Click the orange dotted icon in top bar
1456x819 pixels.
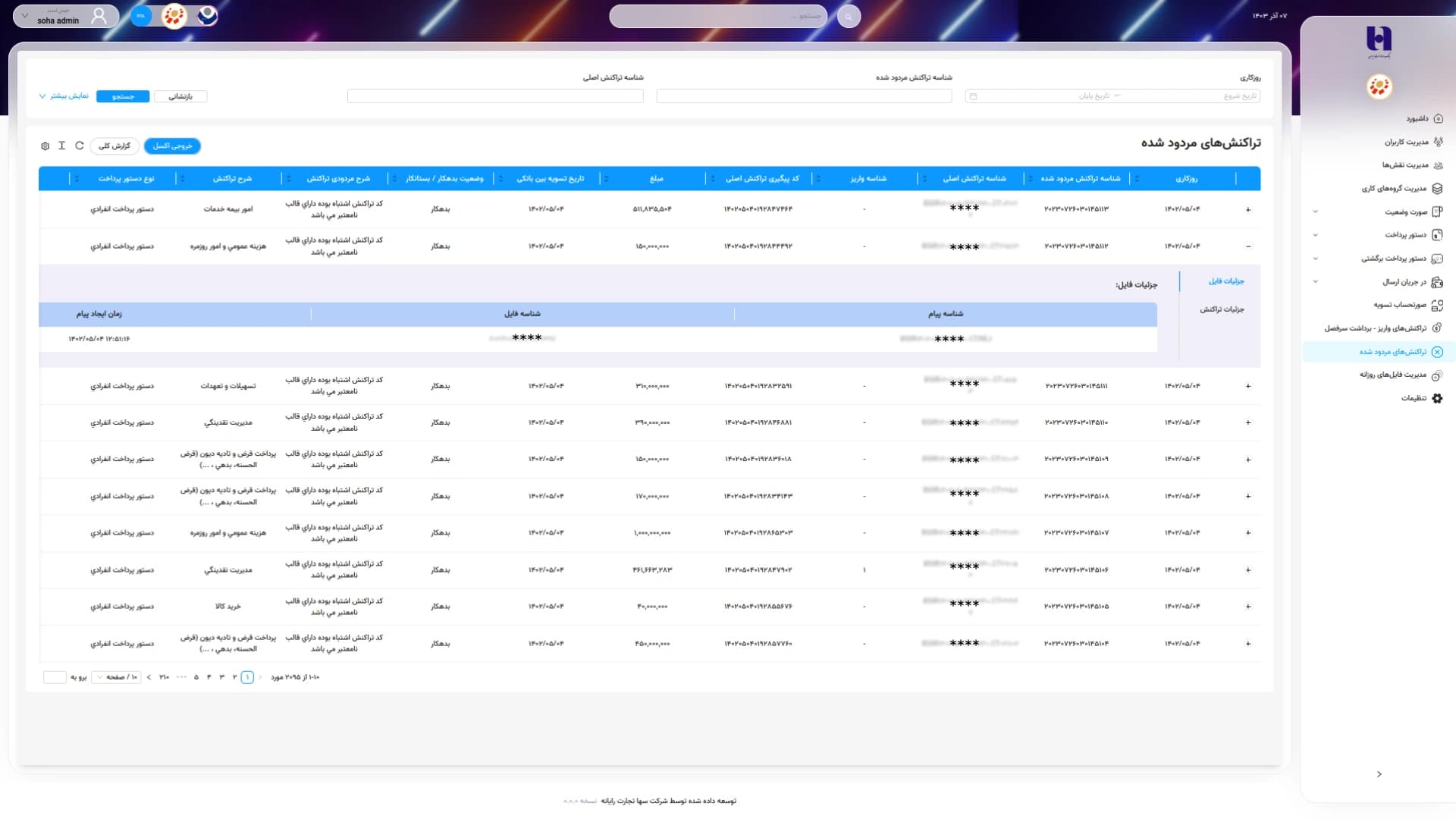click(174, 16)
